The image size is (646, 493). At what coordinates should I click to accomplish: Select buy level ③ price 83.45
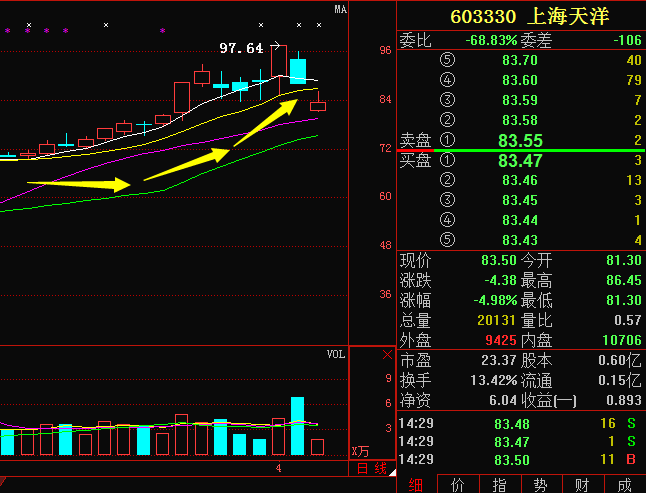coord(520,200)
